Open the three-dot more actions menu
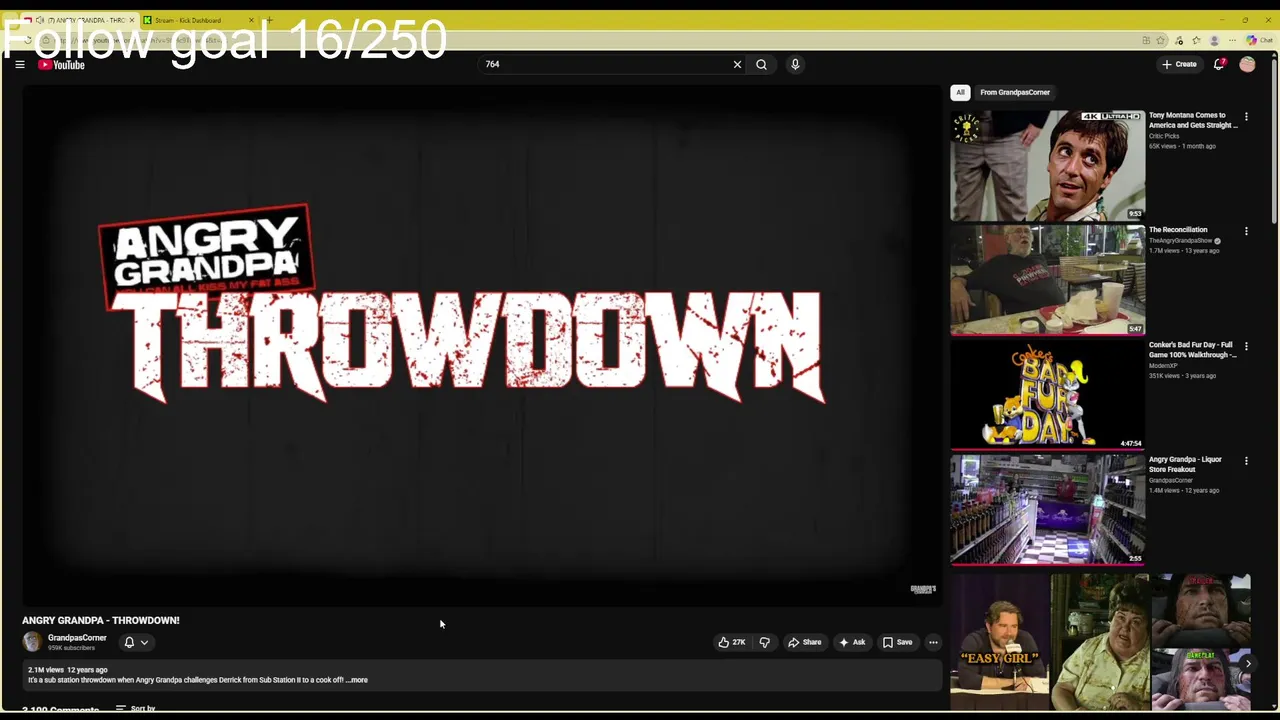 933,642
